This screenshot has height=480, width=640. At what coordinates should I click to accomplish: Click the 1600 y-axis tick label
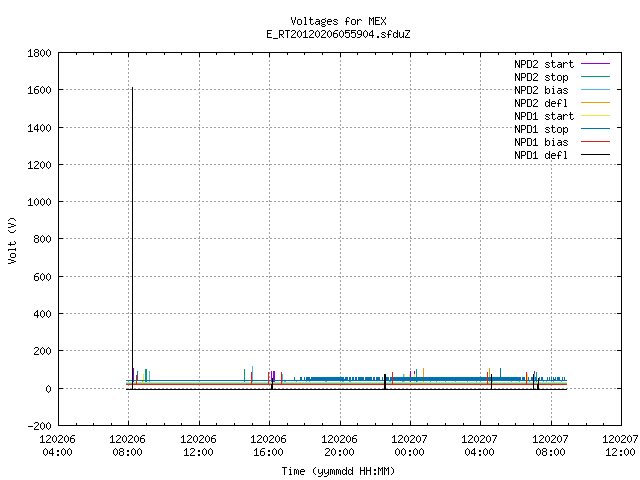click(39, 90)
